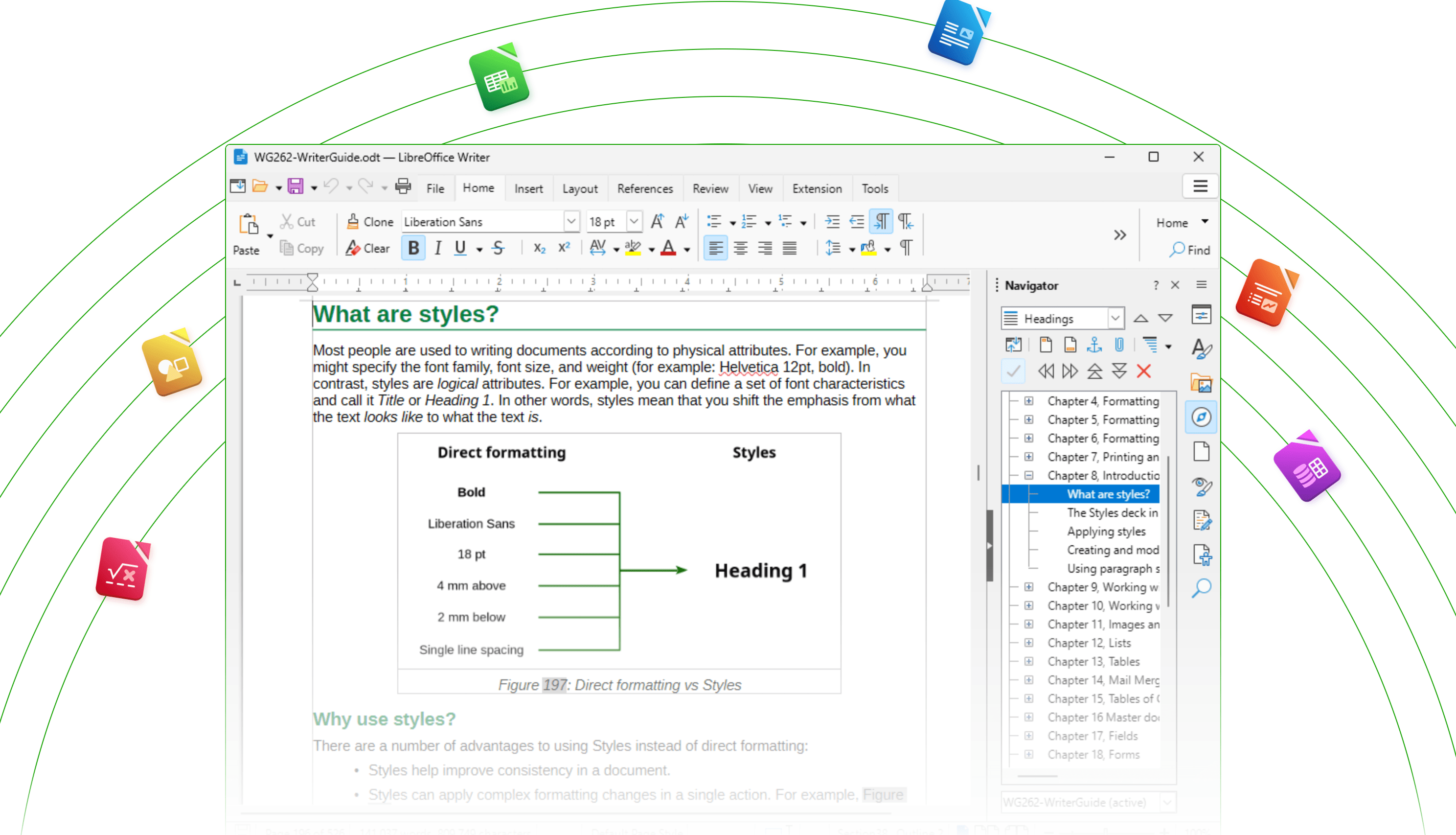Image resolution: width=1456 pixels, height=835 pixels.
Task: Open the sidebar Gallery deck
Action: pyautogui.click(x=1201, y=383)
